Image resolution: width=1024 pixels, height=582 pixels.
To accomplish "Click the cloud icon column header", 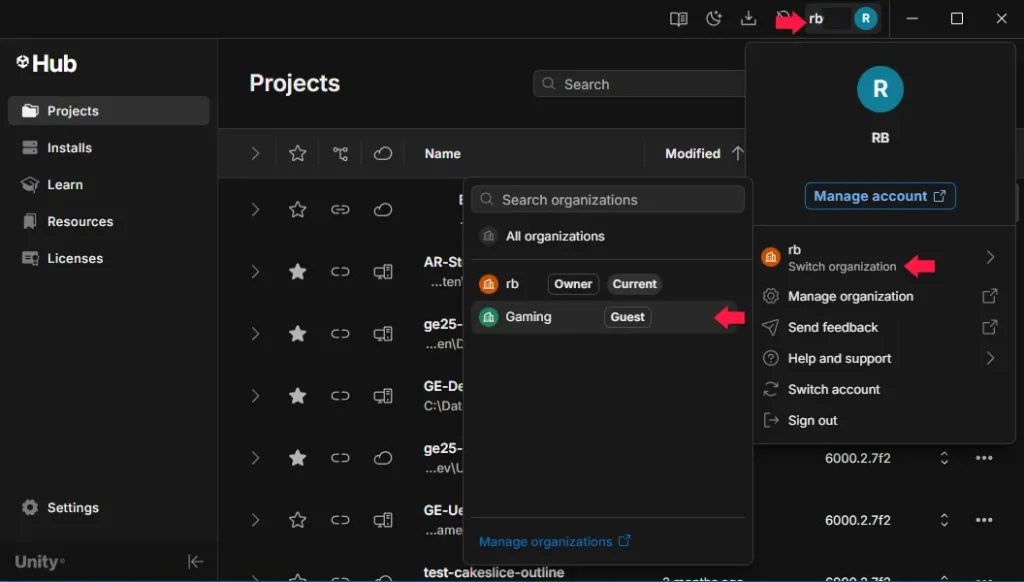I will point(382,153).
